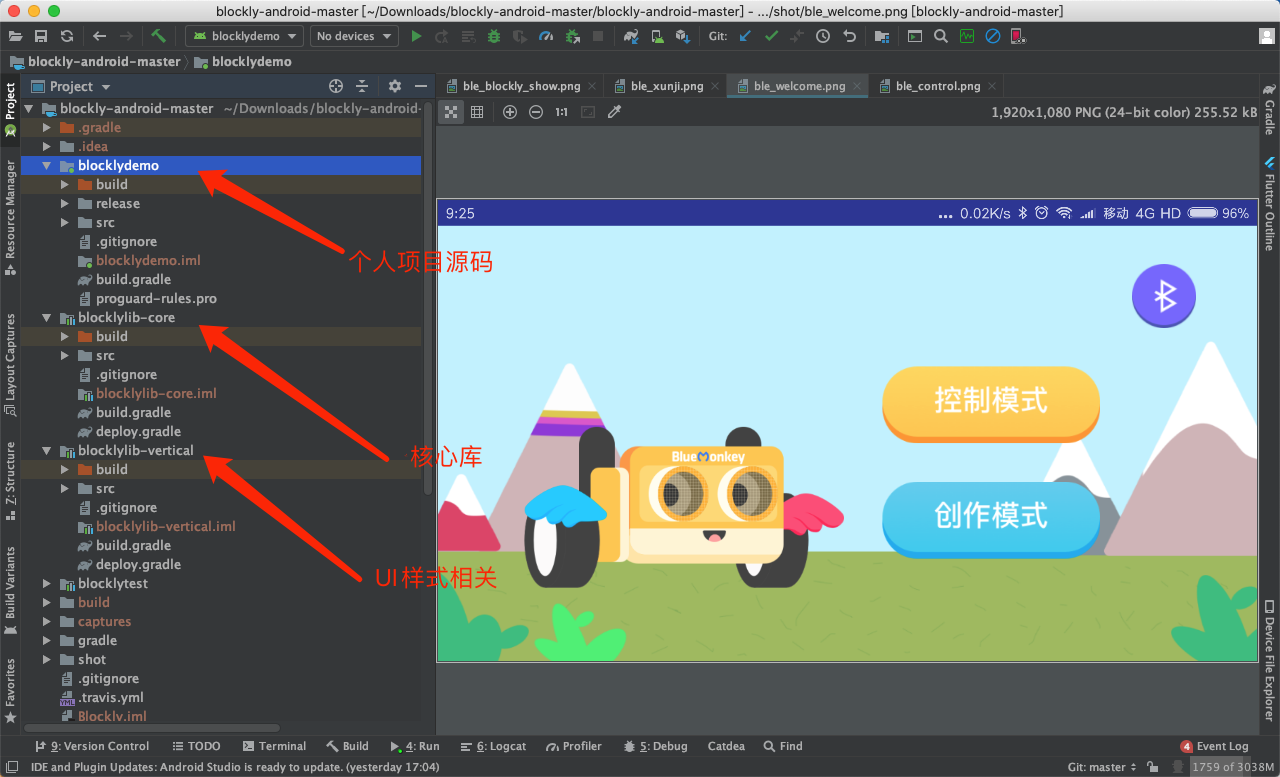This screenshot has height=777, width=1280.
Task: Toggle the chessboard transparency background
Action: coord(451,112)
